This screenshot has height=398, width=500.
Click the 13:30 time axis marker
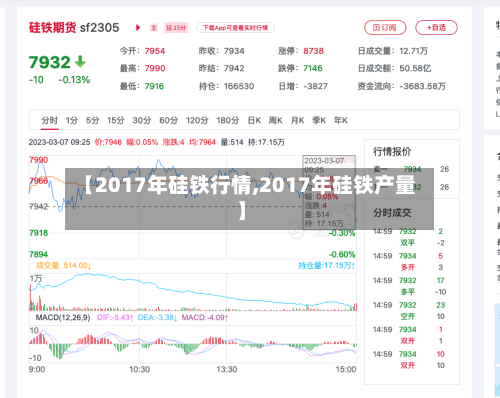point(227,369)
